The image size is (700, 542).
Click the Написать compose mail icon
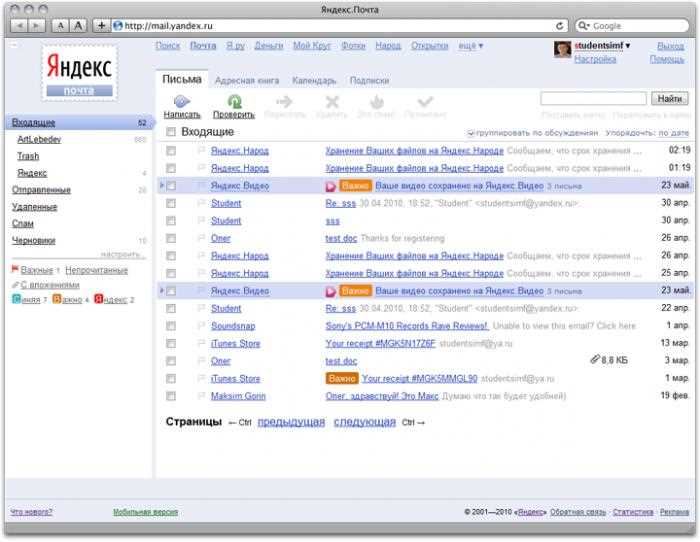tap(181, 101)
